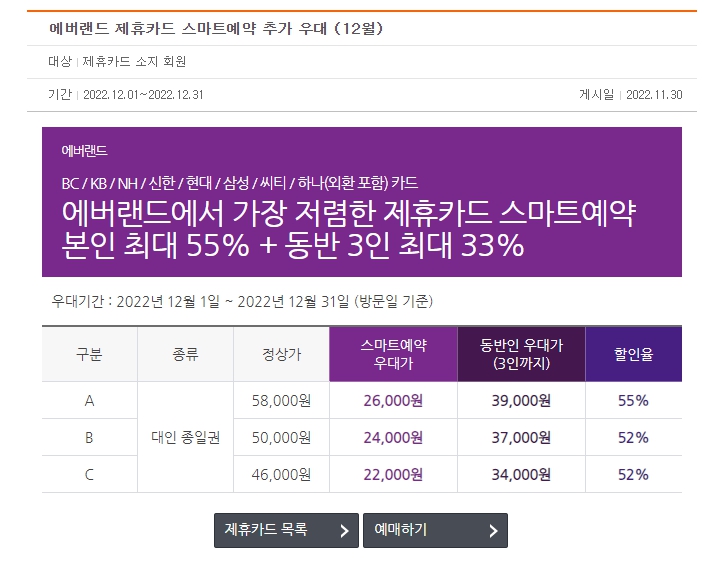The image size is (704, 566).
Task: Click the 52% discount rate in row C
Action: (634, 474)
